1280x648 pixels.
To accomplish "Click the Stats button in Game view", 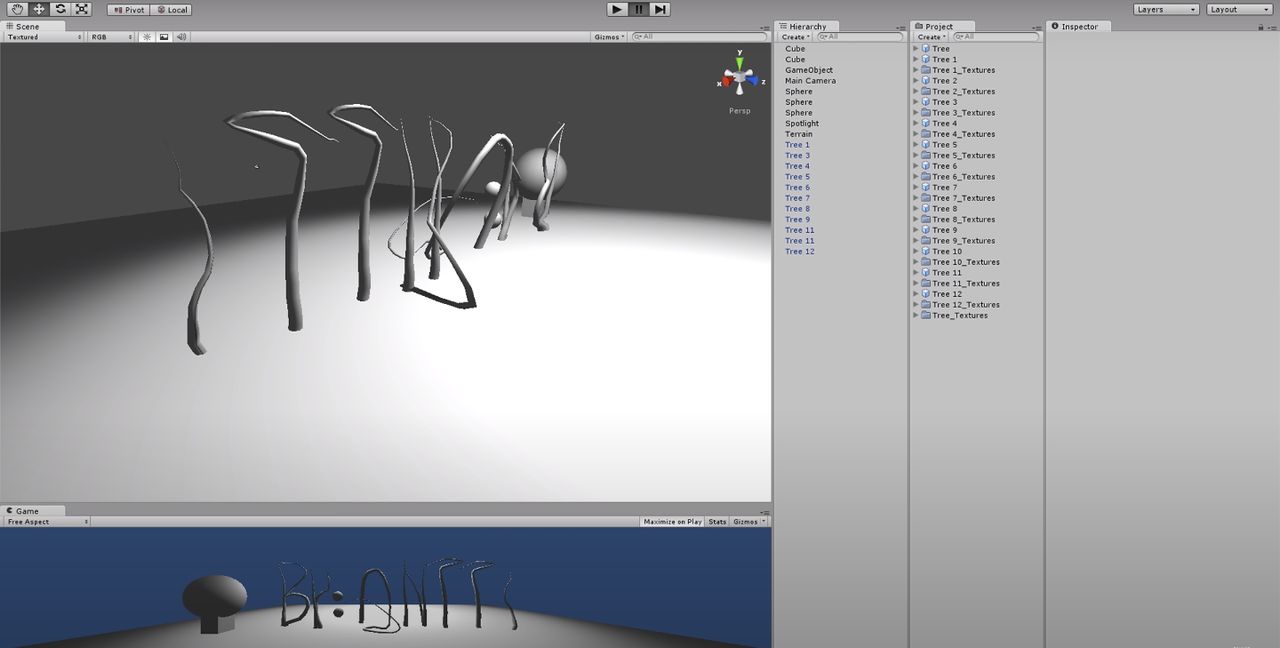I will (x=717, y=521).
